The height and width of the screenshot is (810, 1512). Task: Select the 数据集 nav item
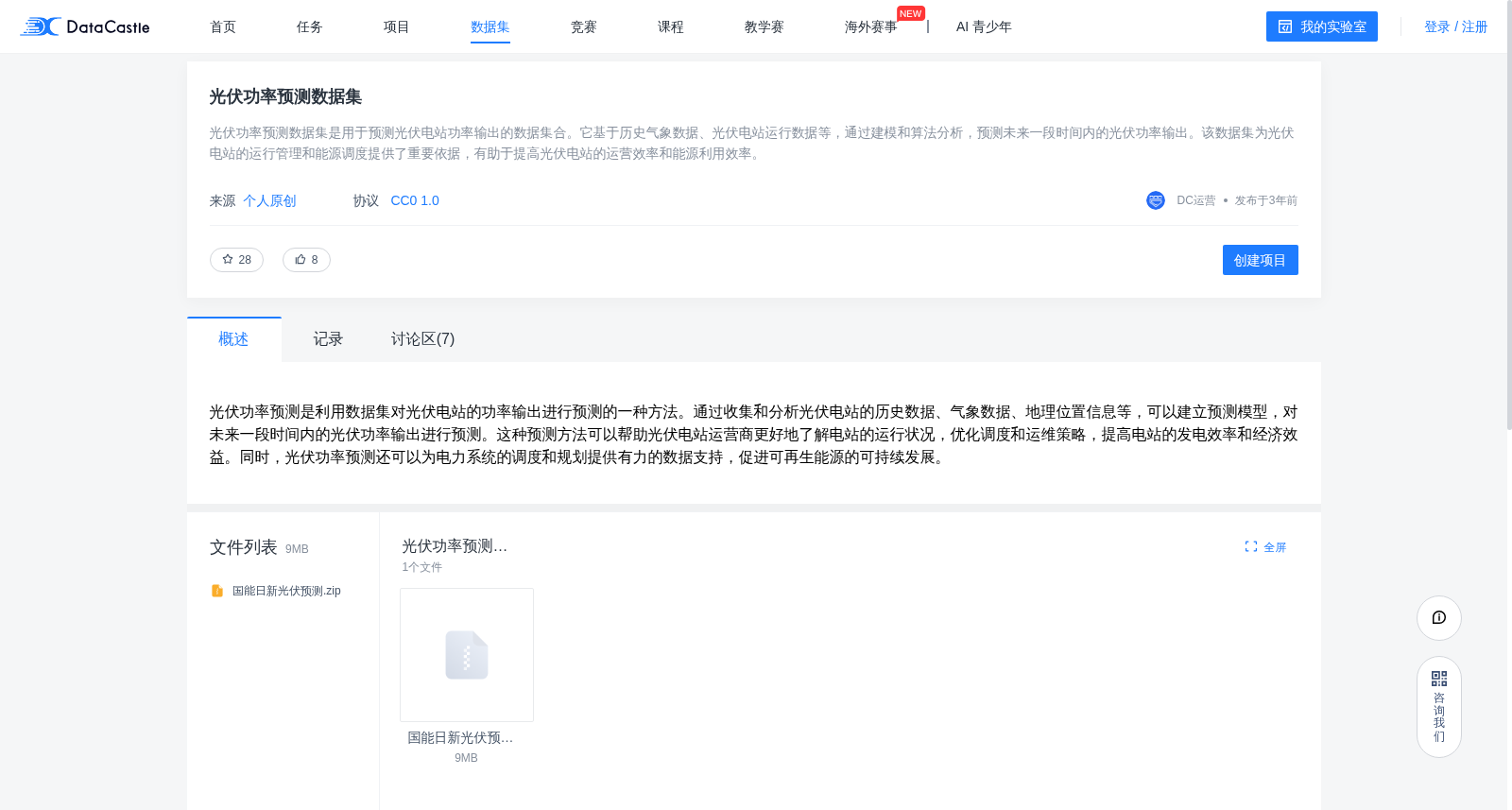(490, 27)
